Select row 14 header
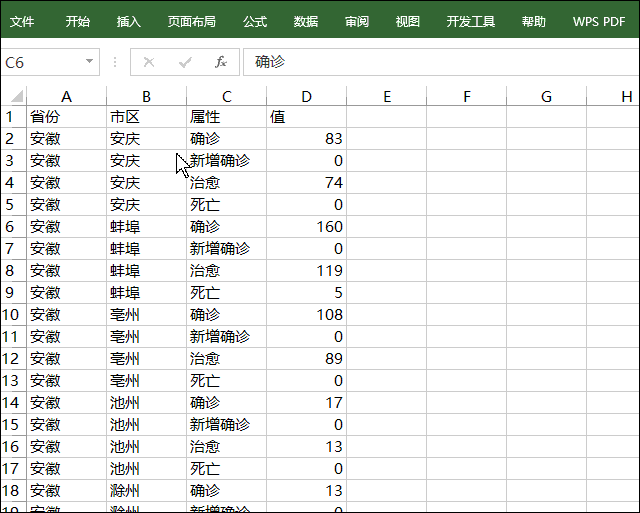Image resolution: width=640 pixels, height=513 pixels. pos(13,403)
